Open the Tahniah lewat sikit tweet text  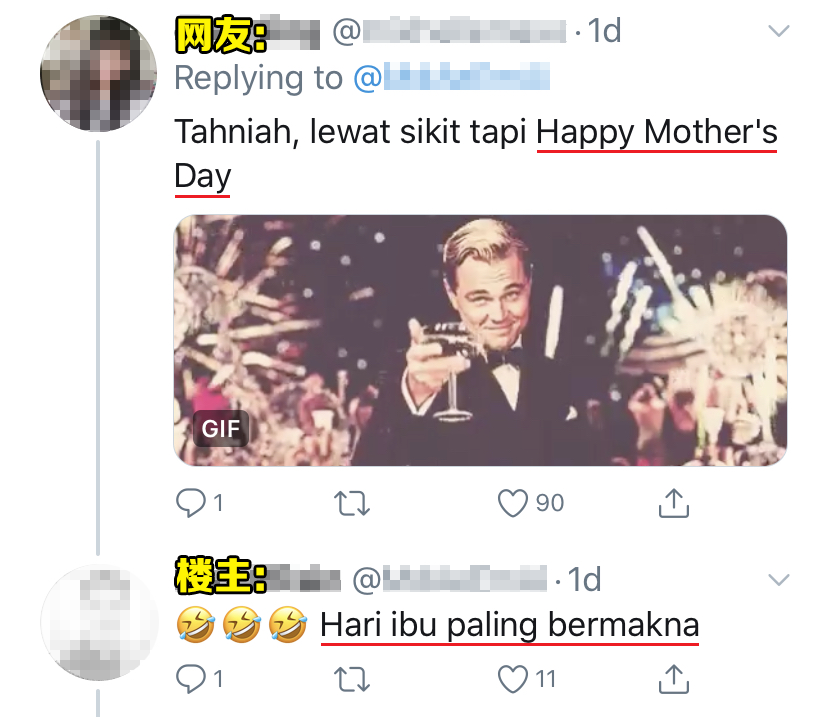pos(350,131)
